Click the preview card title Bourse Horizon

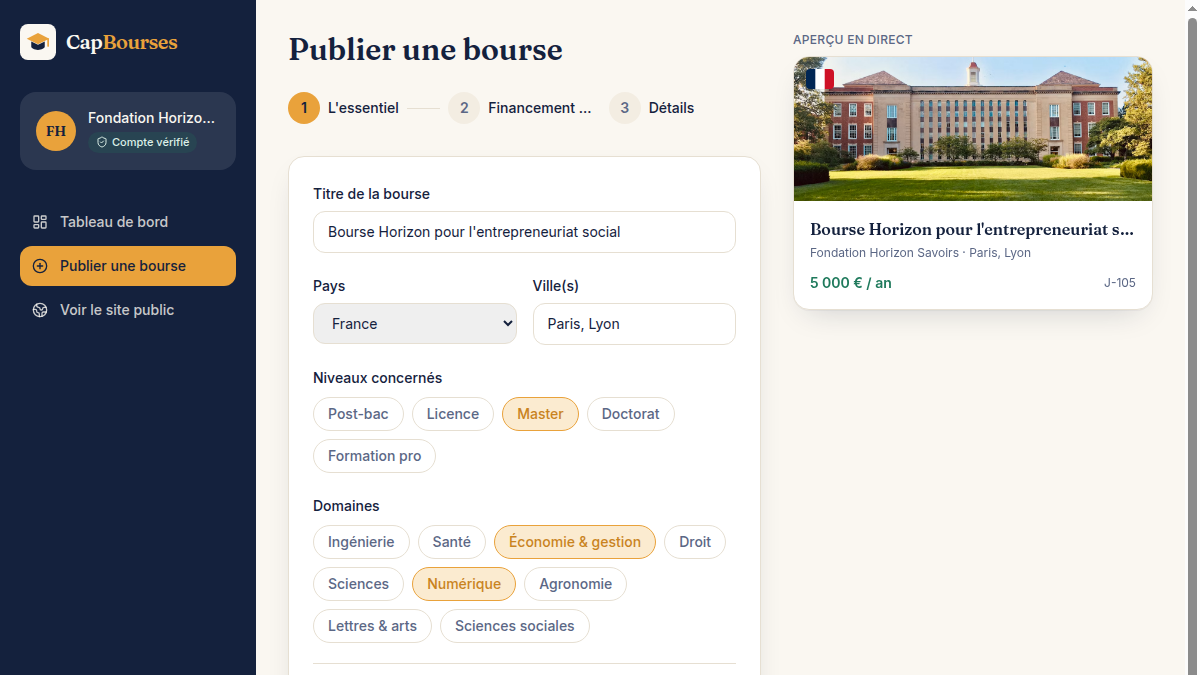973,230
